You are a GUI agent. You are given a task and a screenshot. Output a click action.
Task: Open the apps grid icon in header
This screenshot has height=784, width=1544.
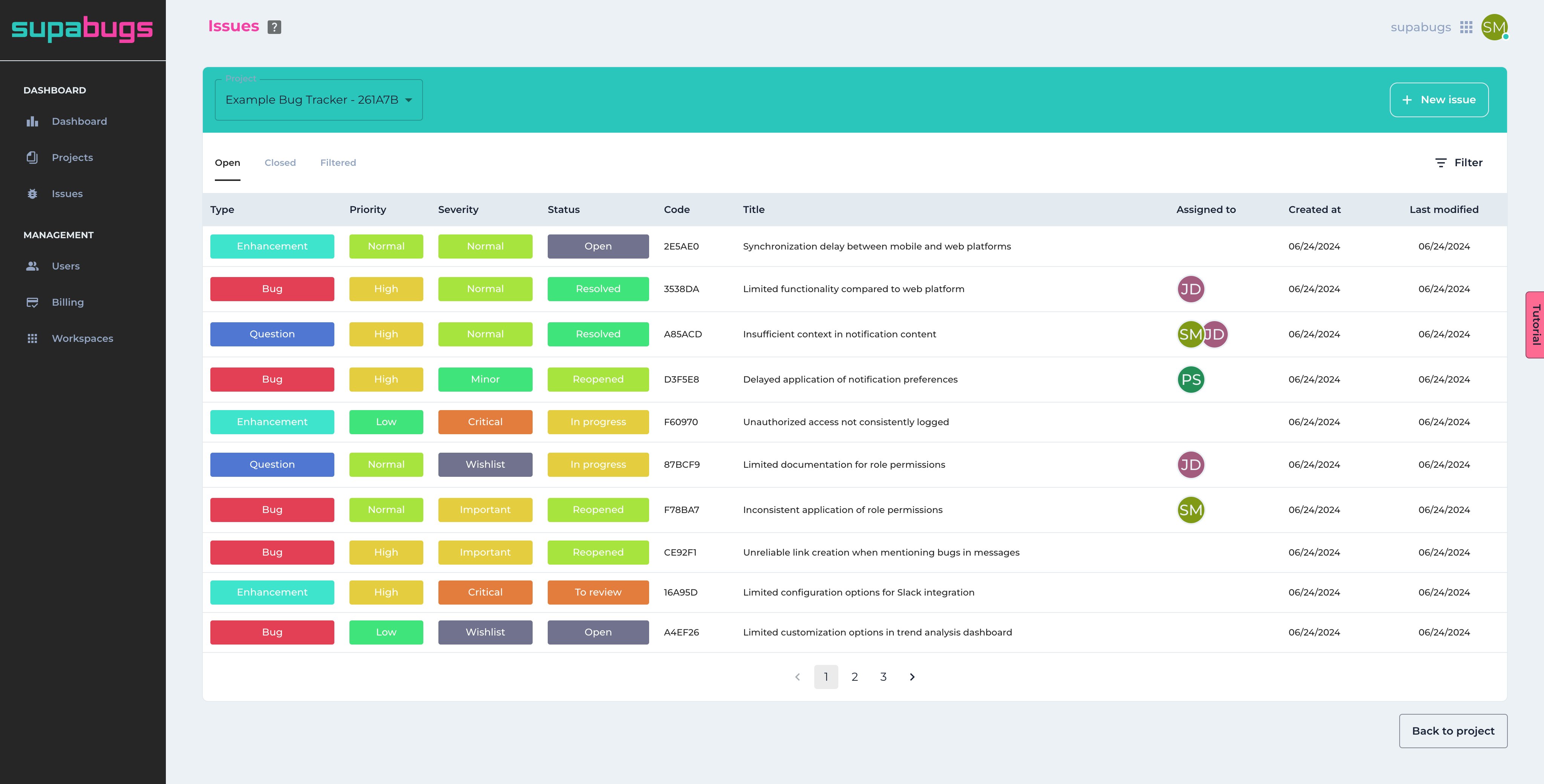(1466, 27)
